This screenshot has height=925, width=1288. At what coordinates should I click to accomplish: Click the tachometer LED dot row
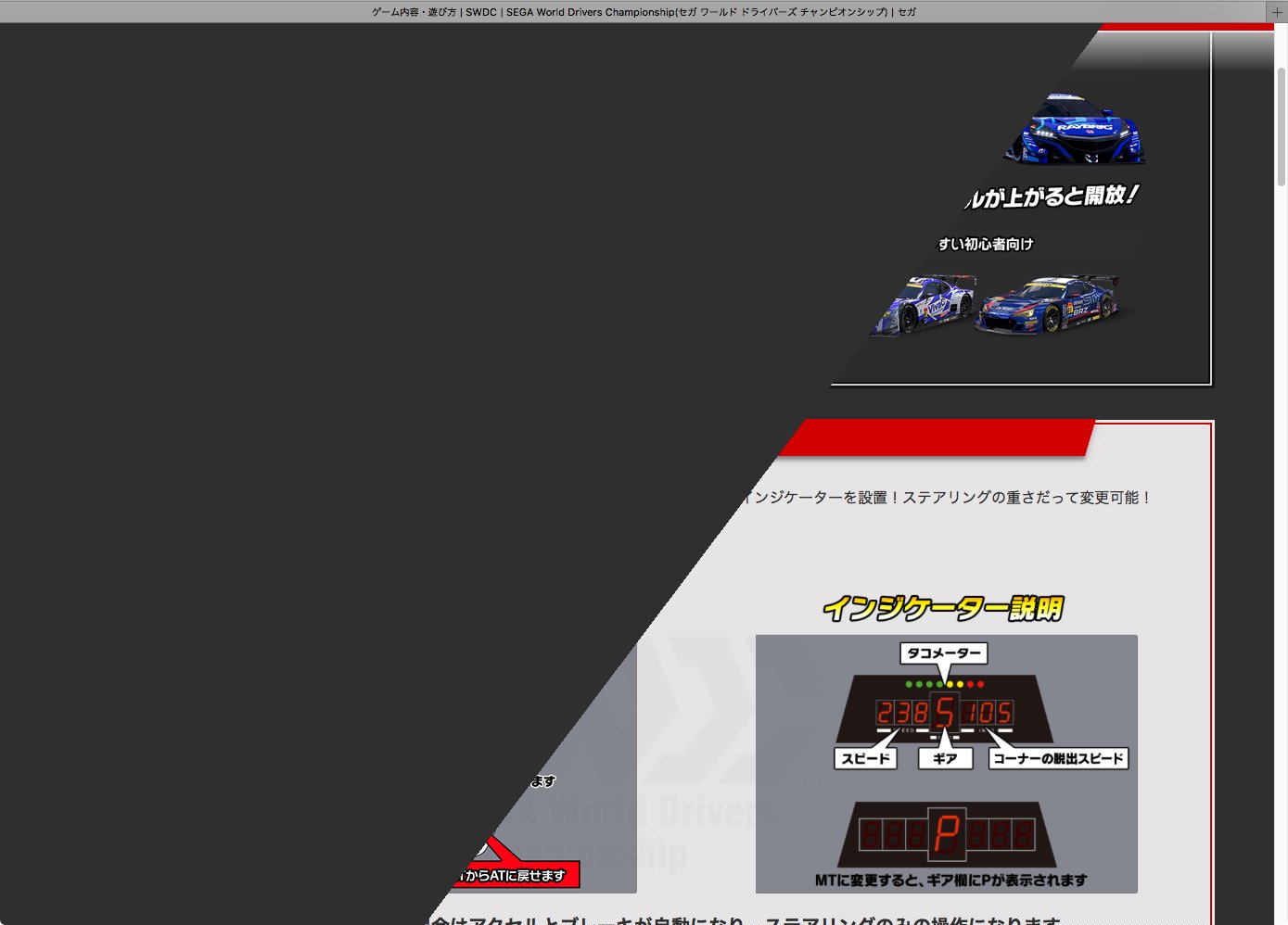tap(945, 684)
